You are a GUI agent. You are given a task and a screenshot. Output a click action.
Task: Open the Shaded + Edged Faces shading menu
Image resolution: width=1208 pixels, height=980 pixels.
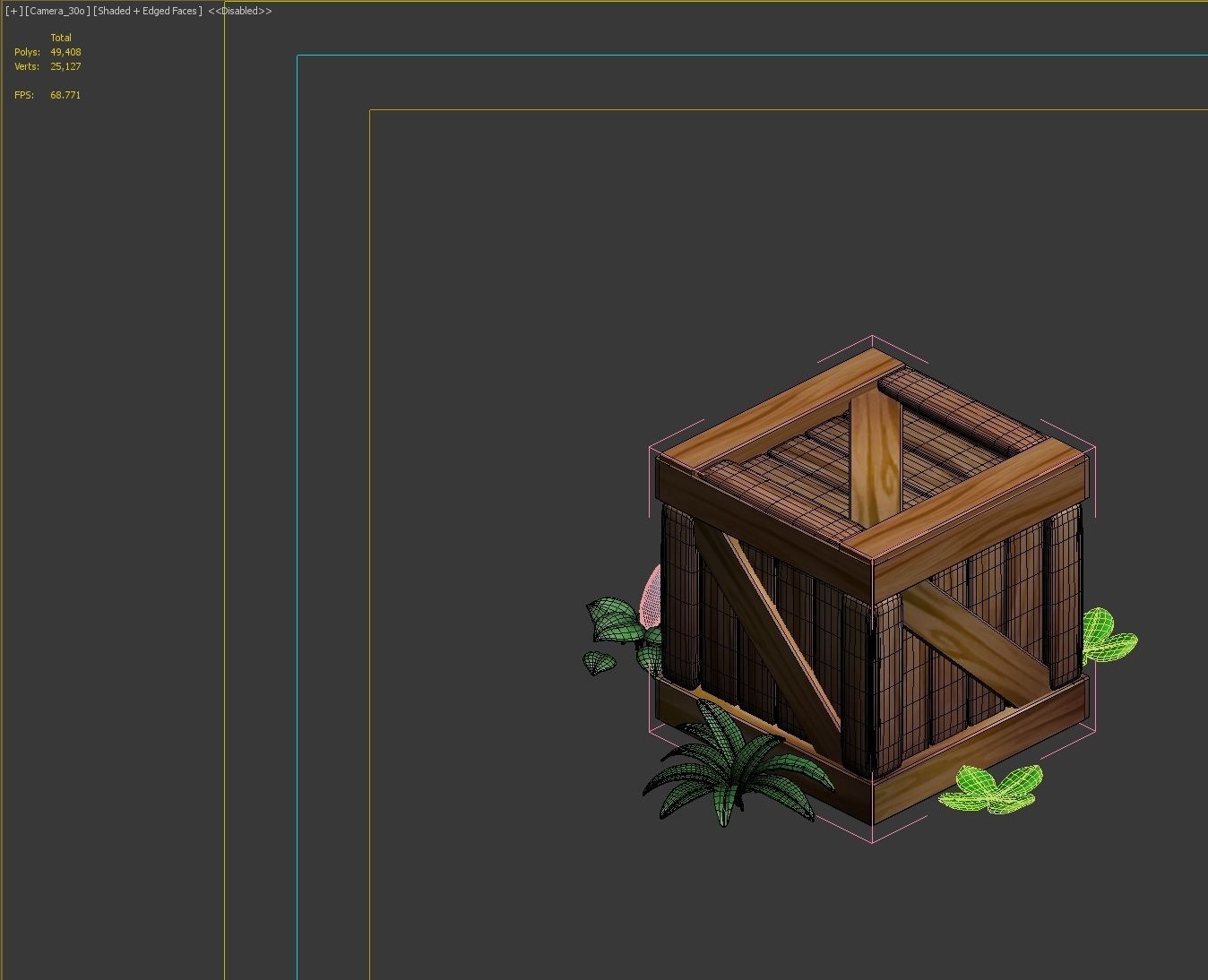(x=148, y=11)
